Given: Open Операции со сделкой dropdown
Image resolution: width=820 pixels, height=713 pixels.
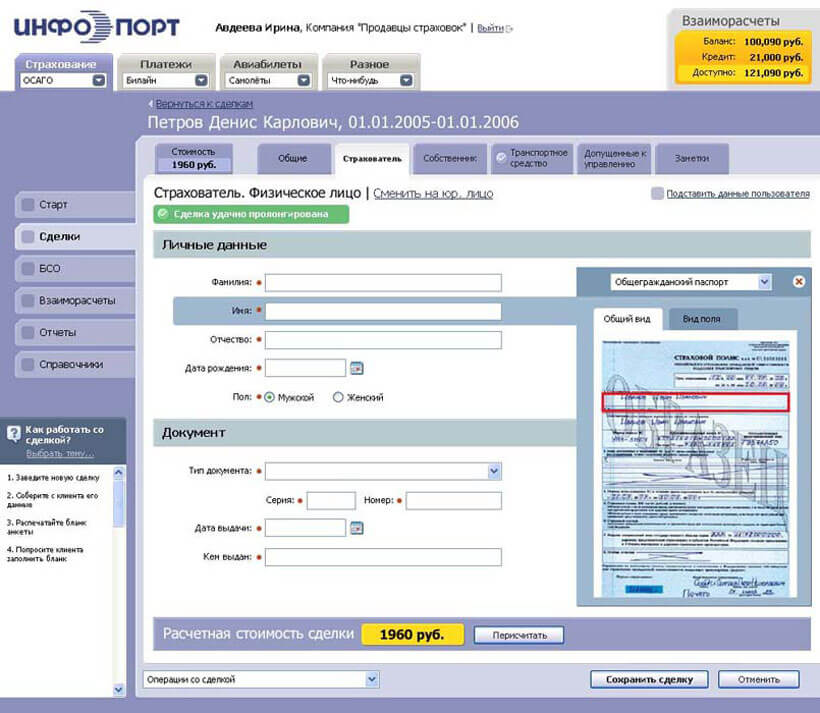Looking at the screenshot, I should [x=372, y=680].
